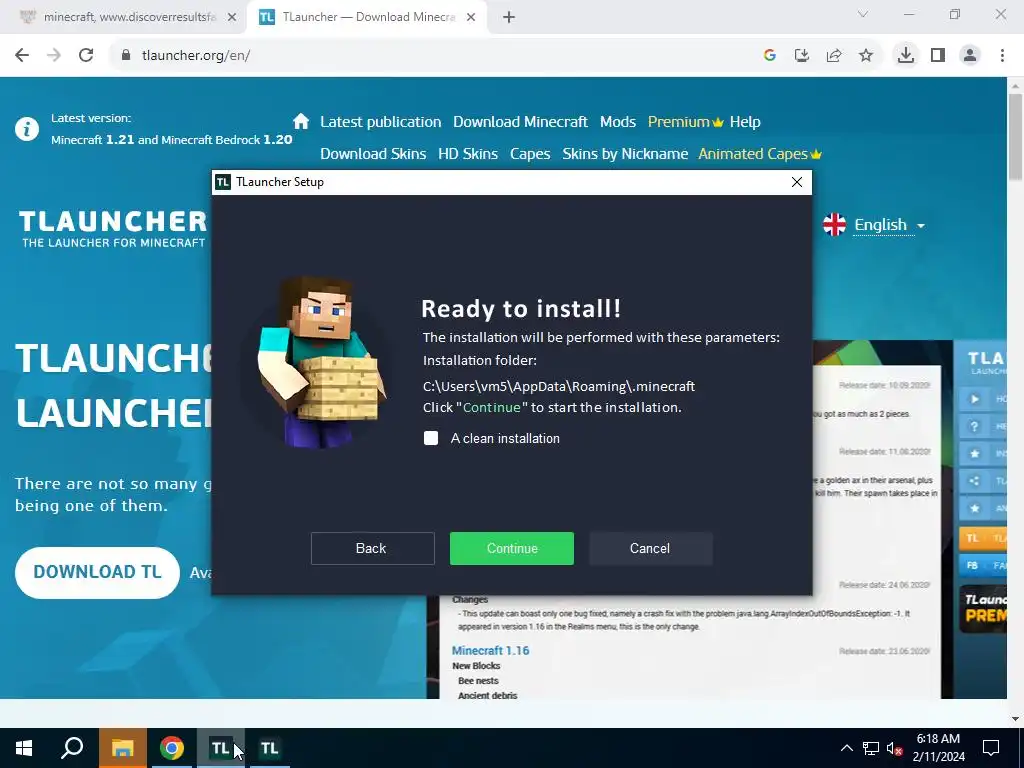1024x768 pixels.
Task: Enable the 'A clean installation' checkbox
Action: (431, 438)
